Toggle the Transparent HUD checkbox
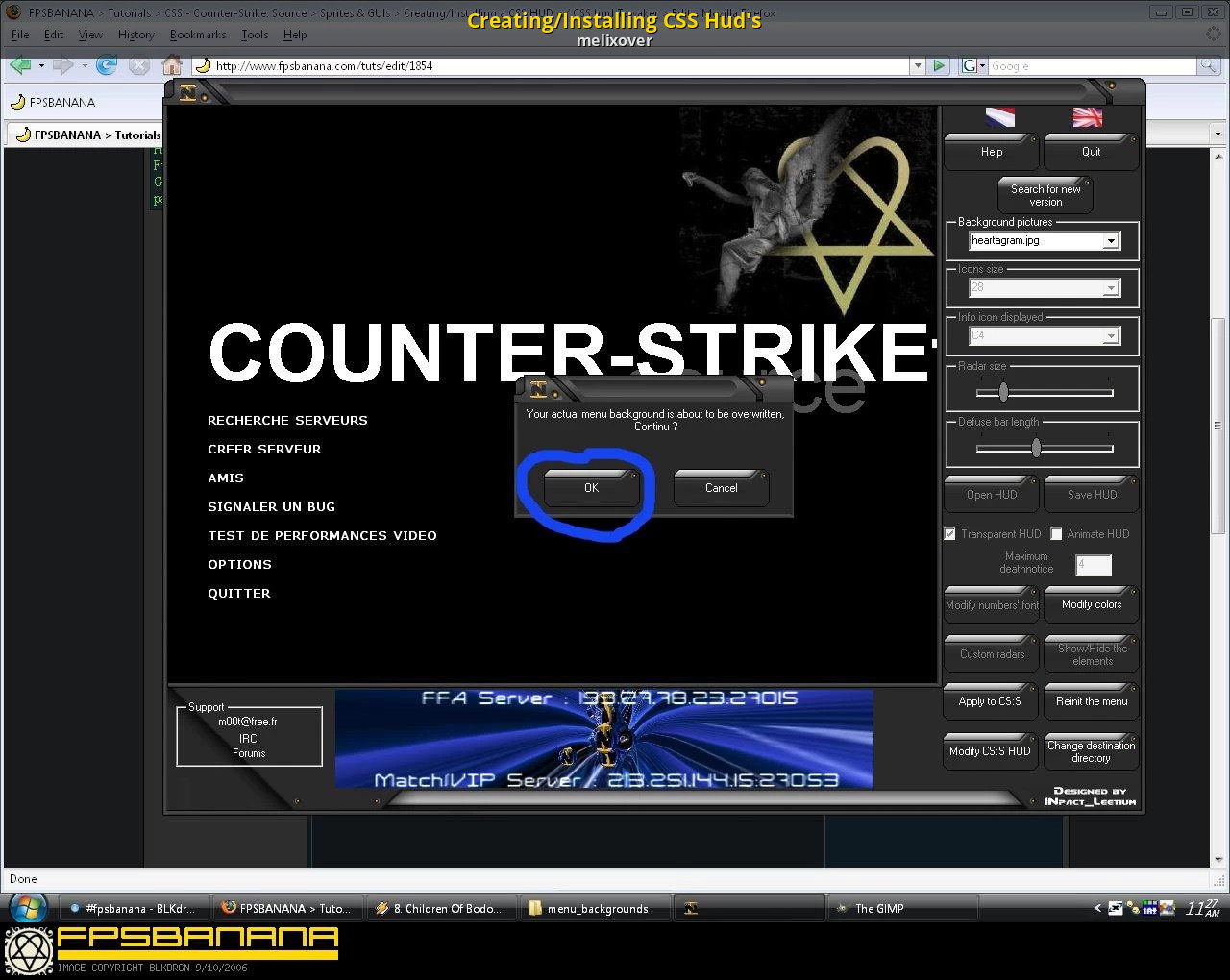The width and height of the screenshot is (1230, 980). 949,534
